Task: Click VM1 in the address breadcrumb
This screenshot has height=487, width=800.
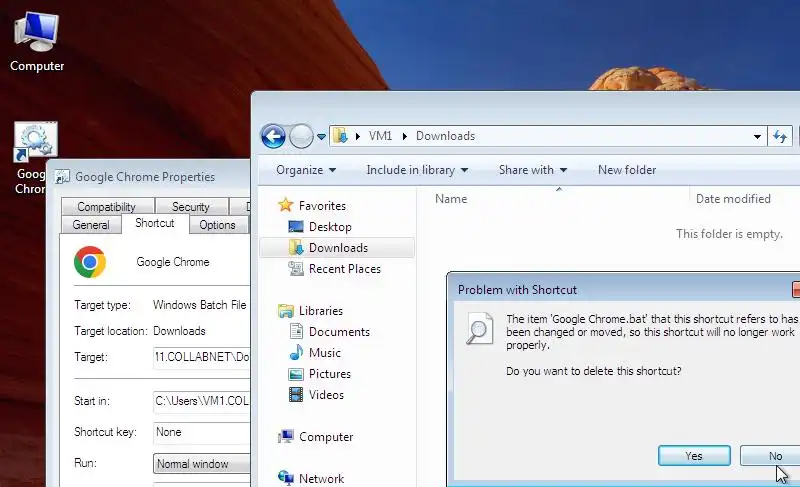Action: (380, 136)
